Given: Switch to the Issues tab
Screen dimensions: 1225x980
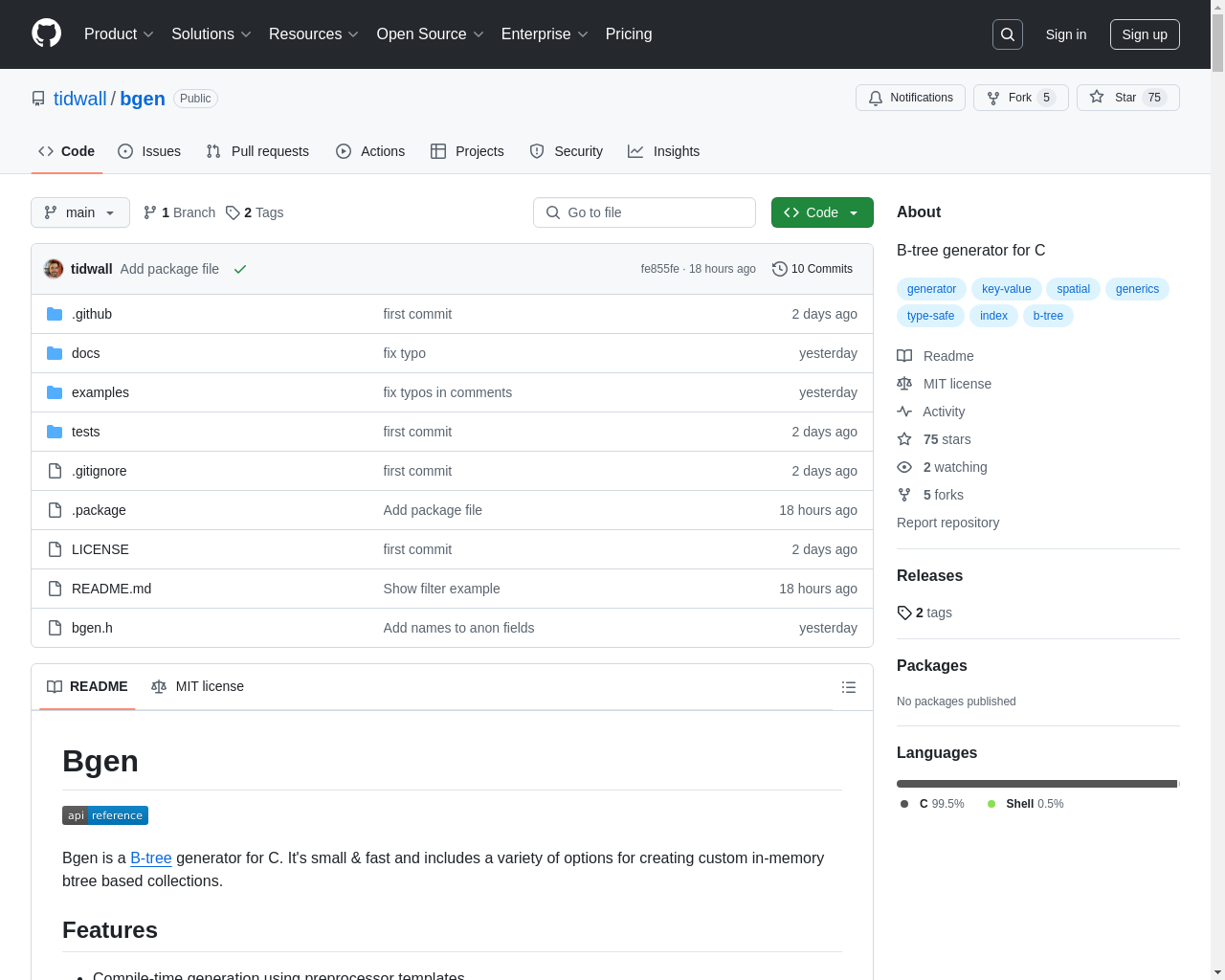Looking at the screenshot, I should 149,151.
